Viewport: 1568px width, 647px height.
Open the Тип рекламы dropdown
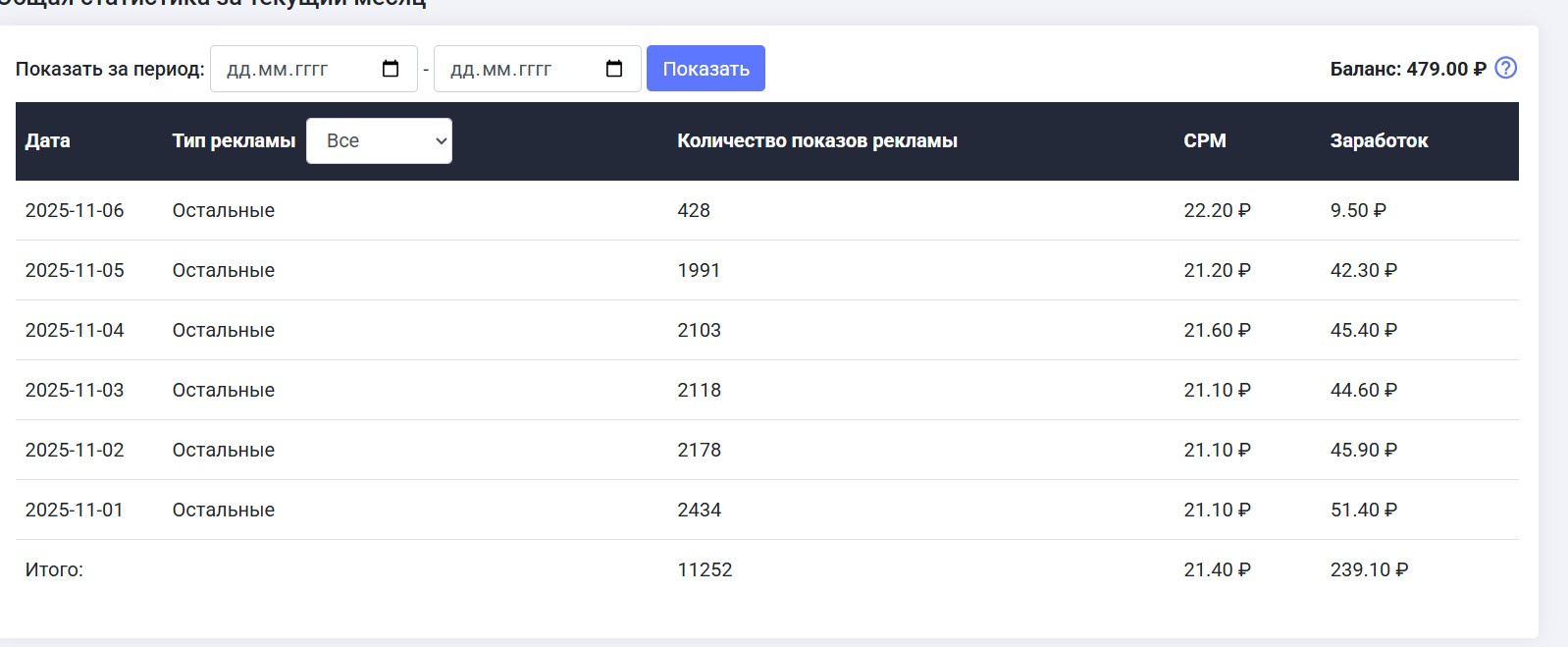click(379, 141)
